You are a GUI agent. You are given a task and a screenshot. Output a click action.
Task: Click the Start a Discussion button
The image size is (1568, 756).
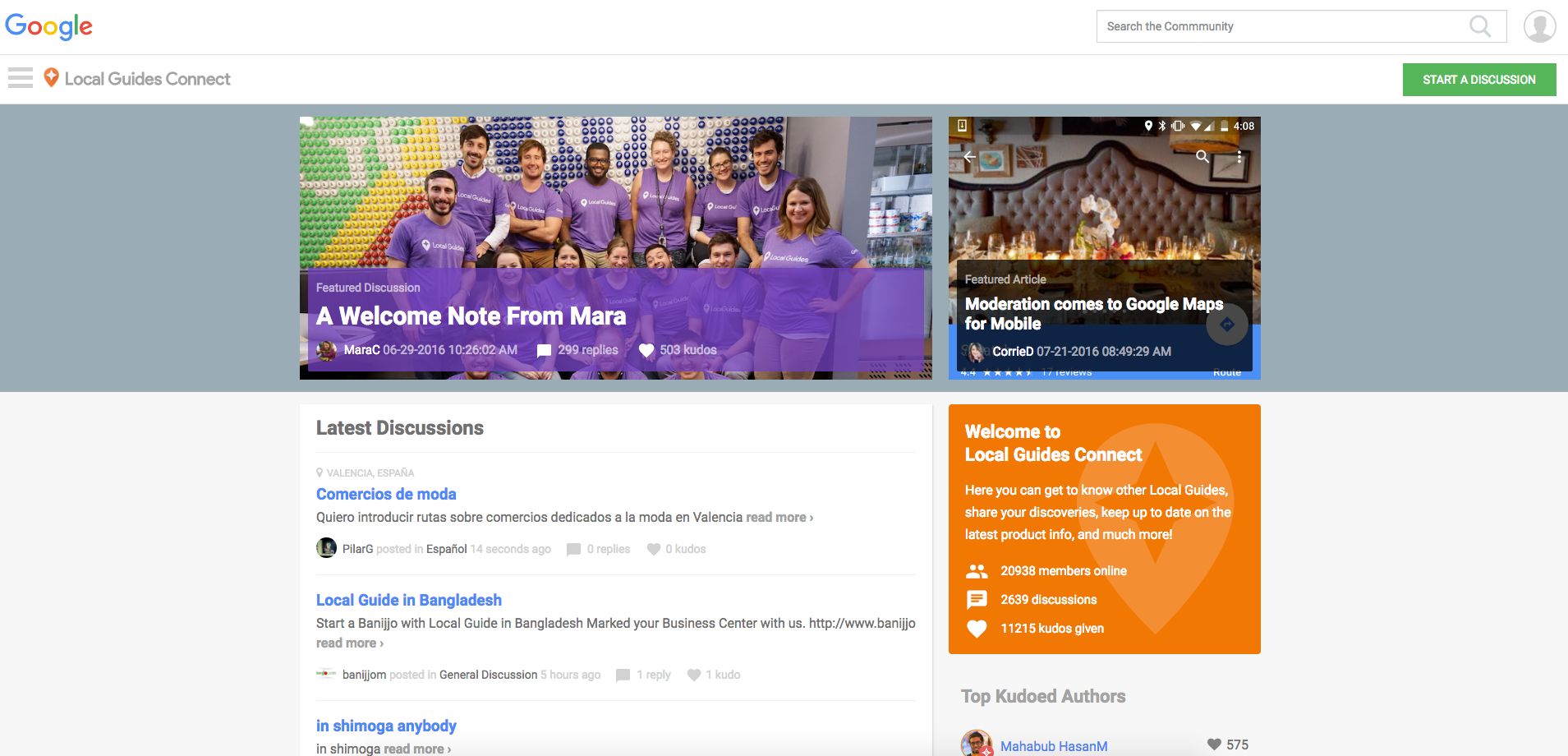click(1479, 80)
